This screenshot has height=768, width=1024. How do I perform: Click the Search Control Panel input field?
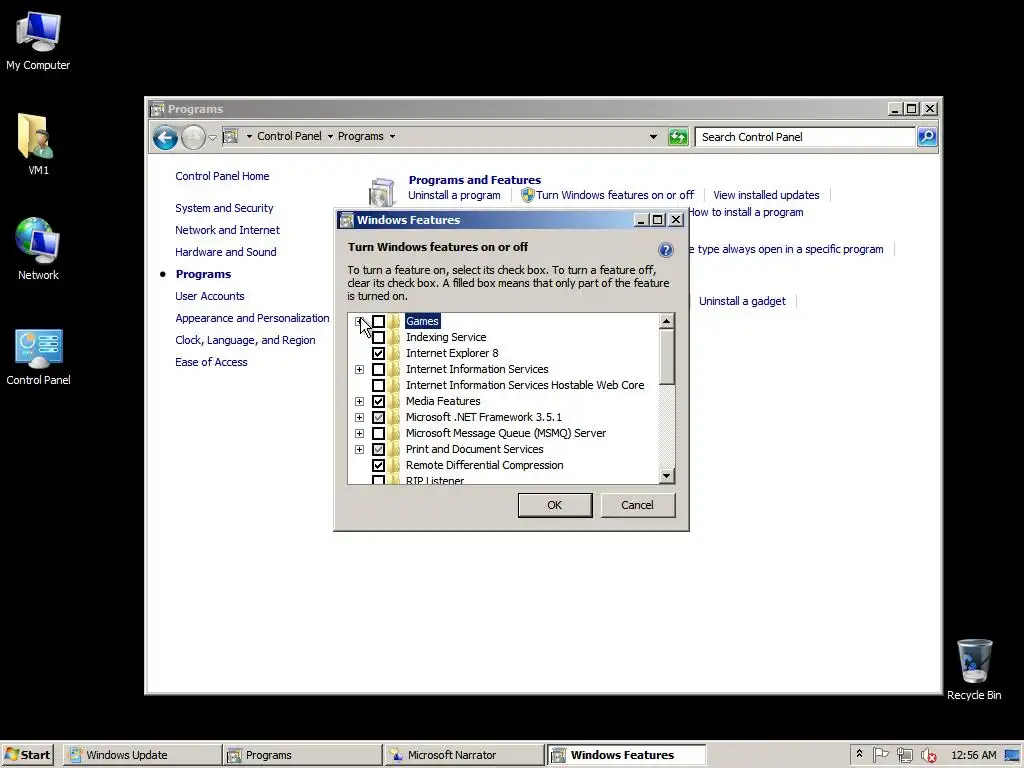coord(805,136)
